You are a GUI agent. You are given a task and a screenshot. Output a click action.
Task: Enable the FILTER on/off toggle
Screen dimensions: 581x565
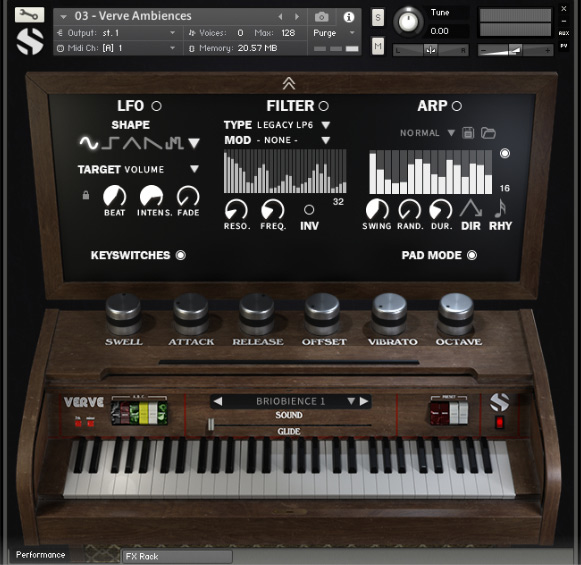coord(323,106)
